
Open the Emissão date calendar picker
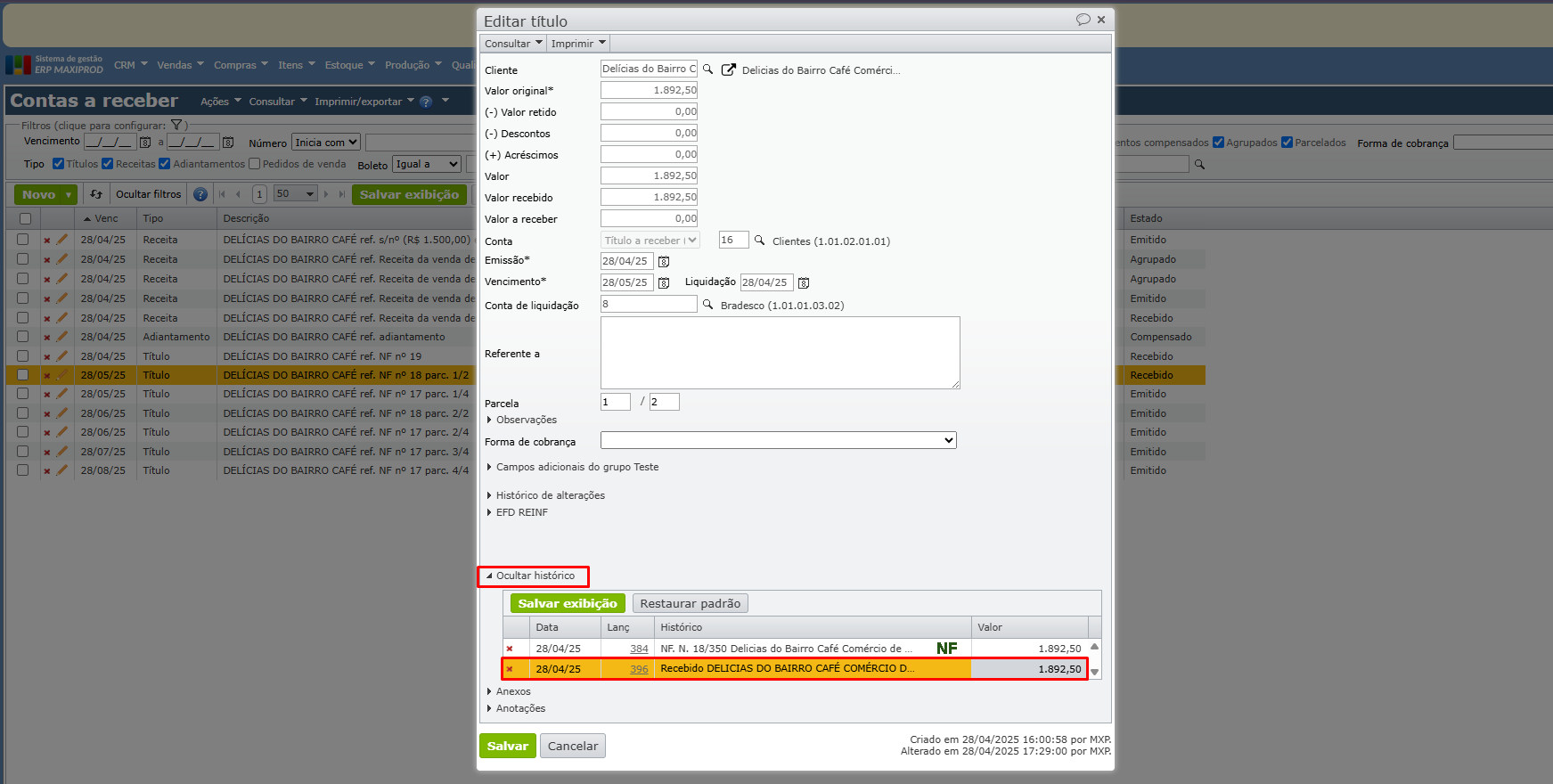tap(664, 262)
